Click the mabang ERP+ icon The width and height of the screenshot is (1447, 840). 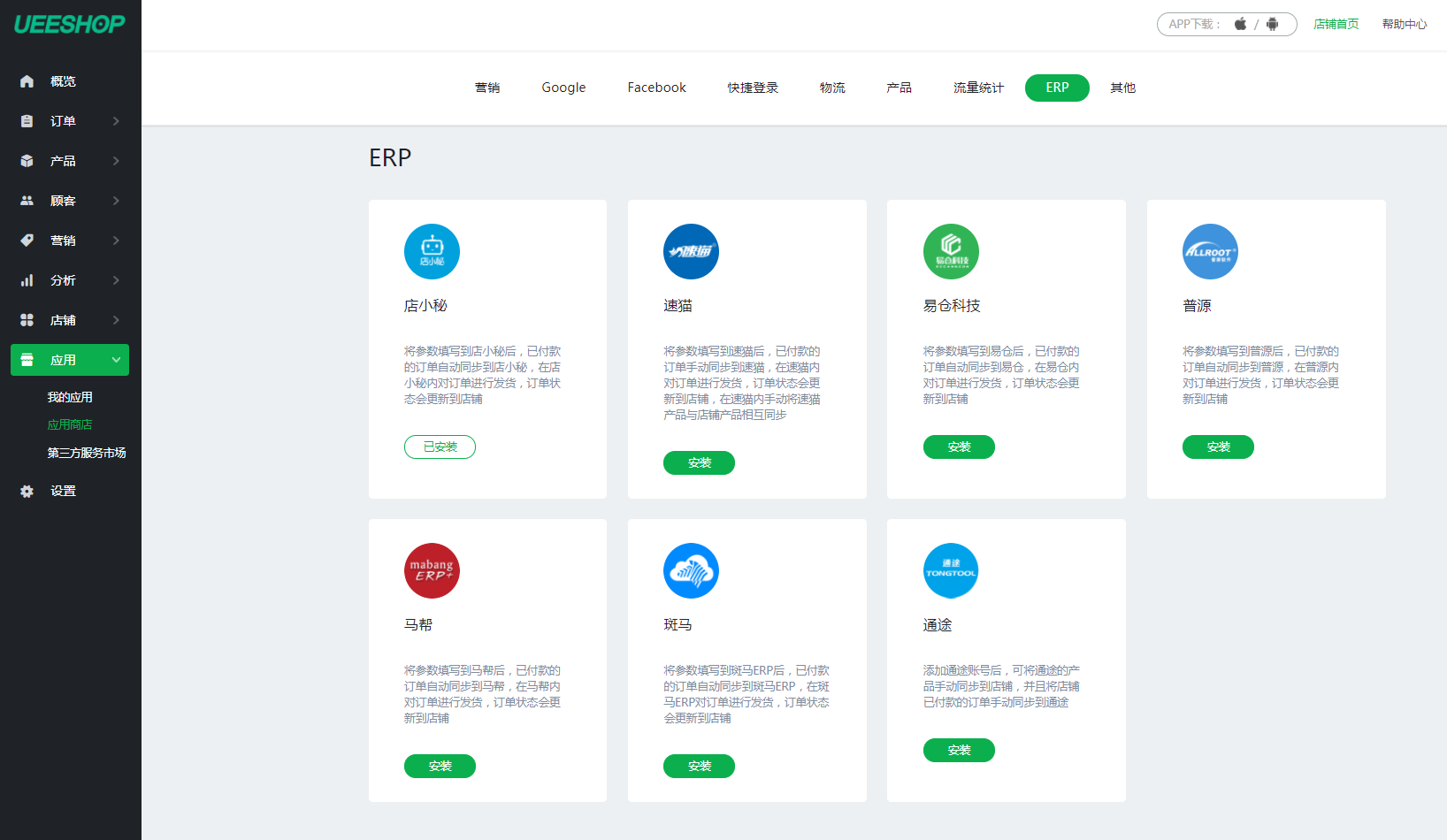coord(432,570)
